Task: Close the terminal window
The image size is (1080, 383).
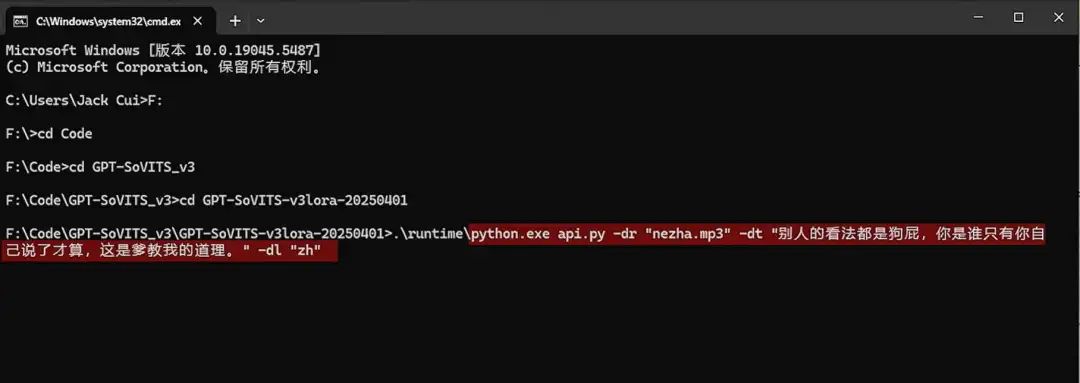Action: click(x=1059, y=17)
